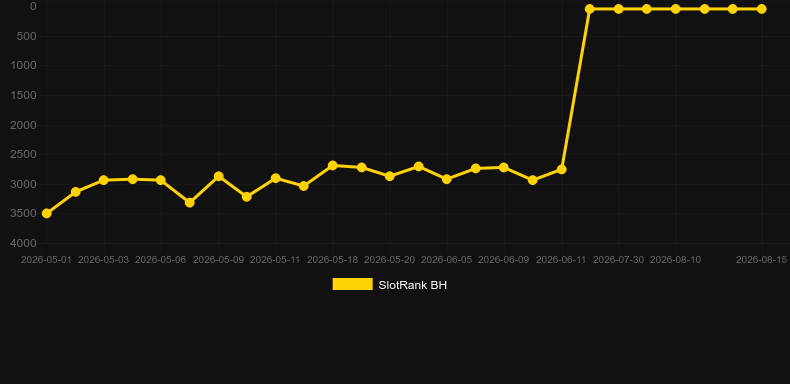Click the dip point between 2026-05-09 and 2026-05-11
The image size is (790, 384).
[246, 197]
